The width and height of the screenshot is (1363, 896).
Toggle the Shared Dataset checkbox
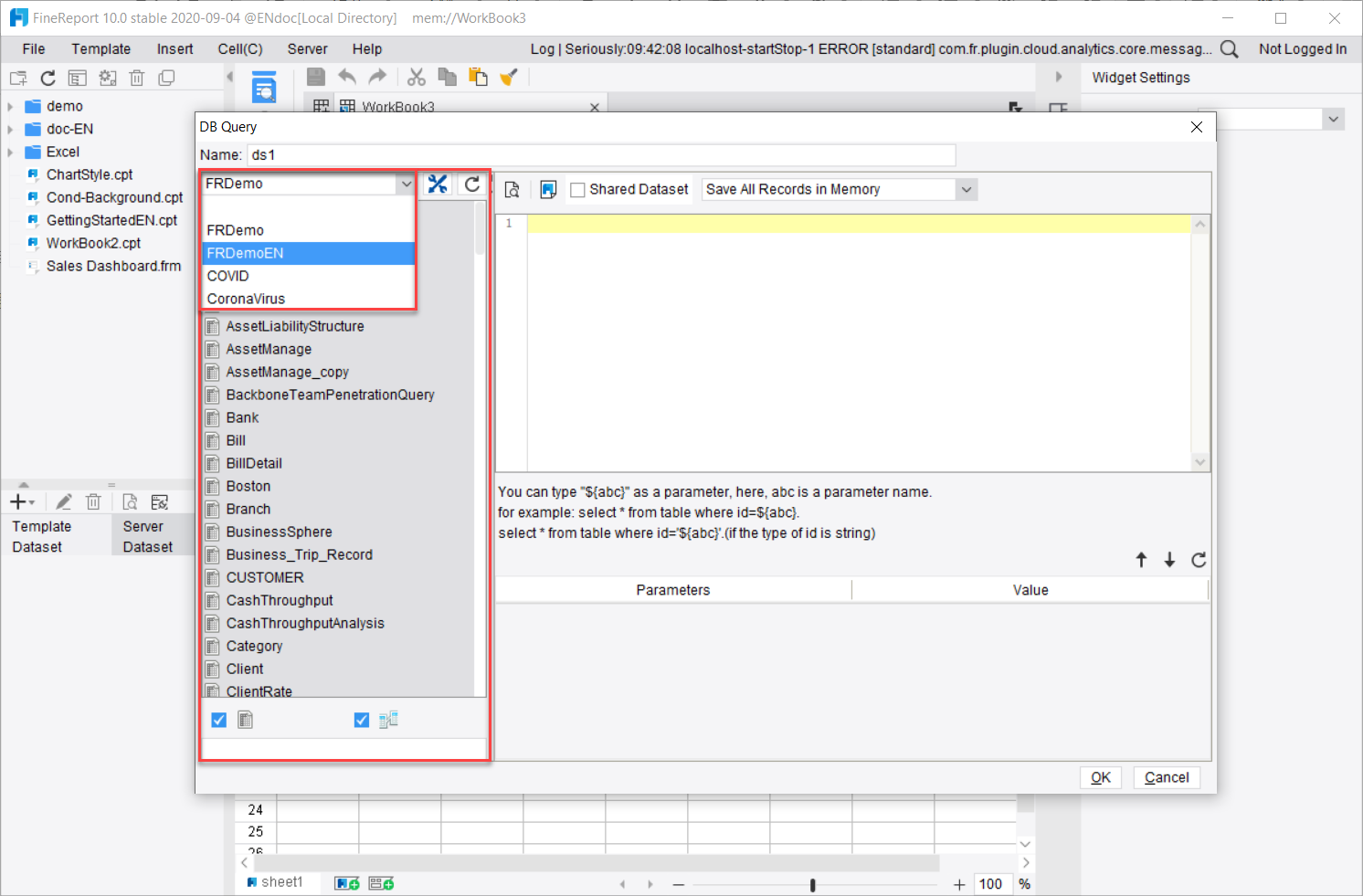[x=577, y=190]
